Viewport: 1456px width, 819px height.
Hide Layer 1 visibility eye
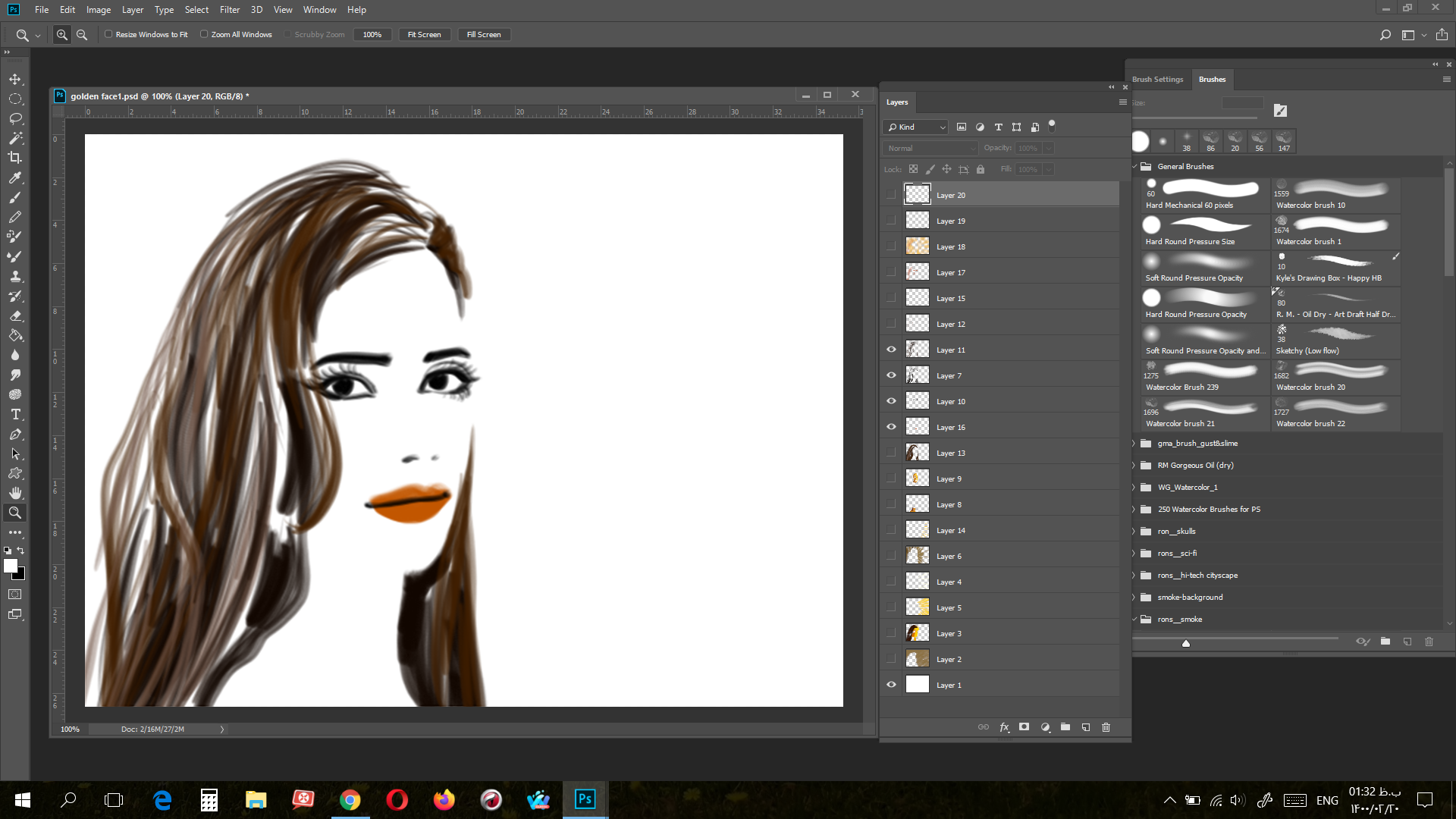(891, 685)
